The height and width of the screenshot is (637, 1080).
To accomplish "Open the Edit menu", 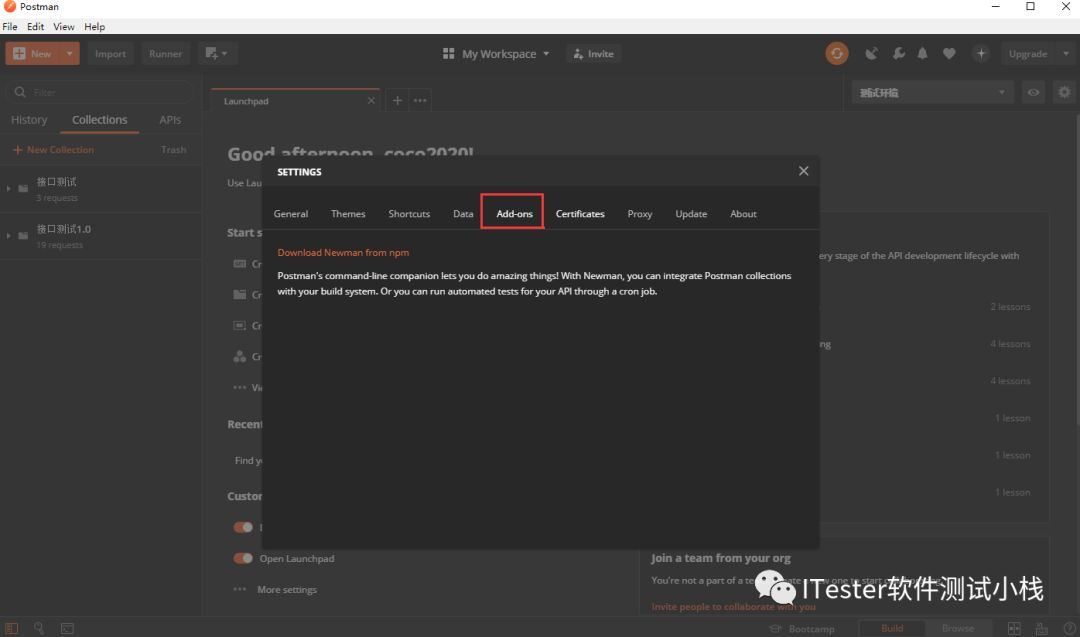I will coord(36,27).
